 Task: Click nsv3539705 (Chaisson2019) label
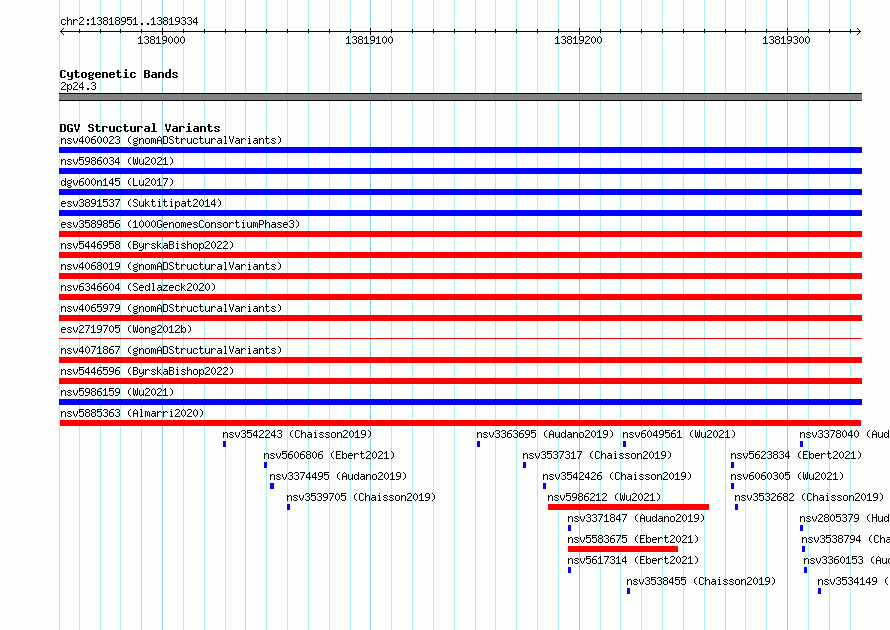click(361, 497)
